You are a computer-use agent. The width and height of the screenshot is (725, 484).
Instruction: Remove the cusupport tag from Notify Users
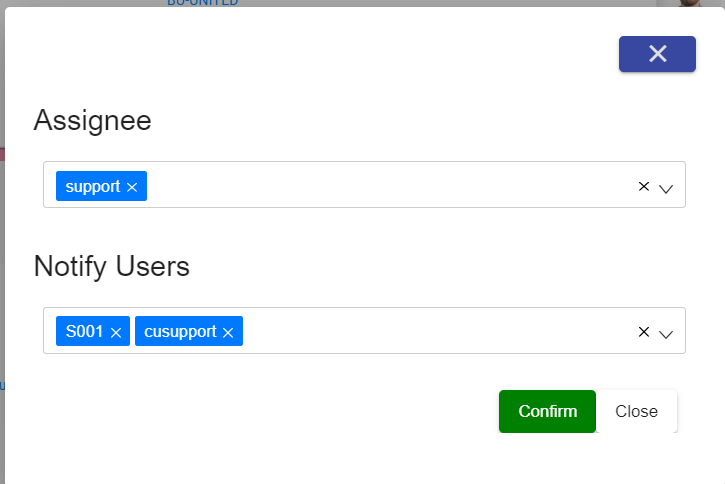pyautogui.click(x=228, y=333)
